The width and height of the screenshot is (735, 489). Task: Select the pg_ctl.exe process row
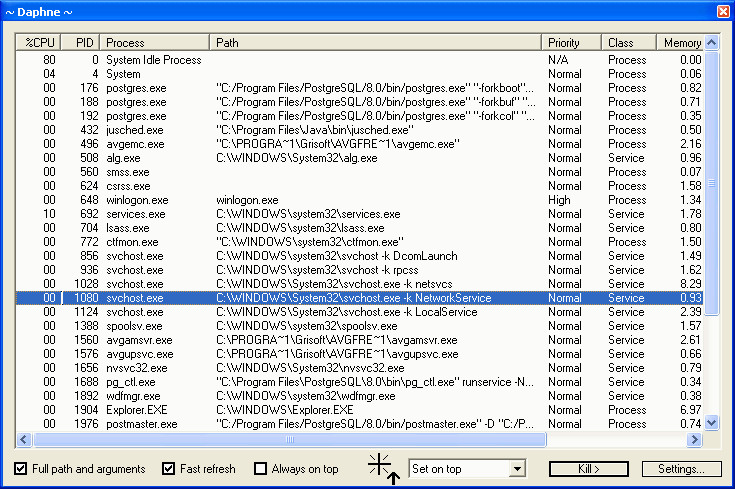(x=360, y=382)
